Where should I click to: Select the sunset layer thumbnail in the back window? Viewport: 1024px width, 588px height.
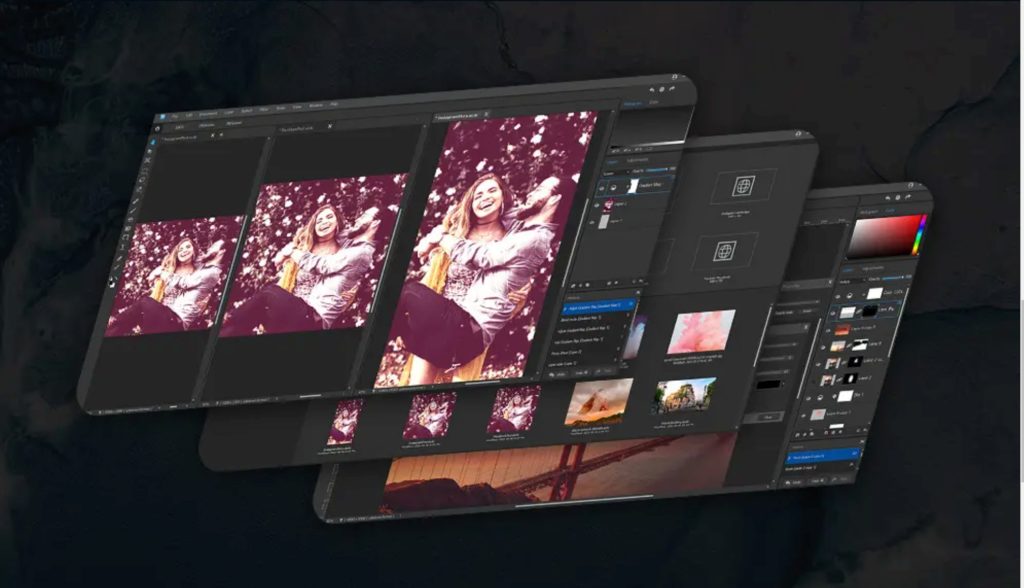[842, 330]
